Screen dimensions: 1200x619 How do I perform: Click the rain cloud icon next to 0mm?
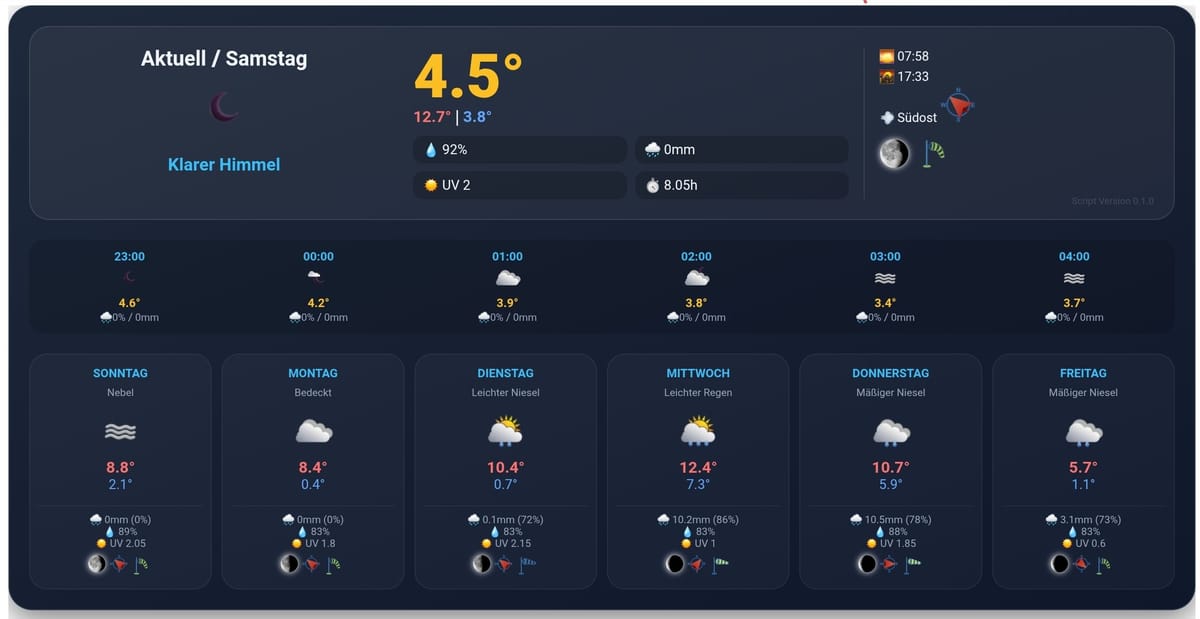point(653,150)
